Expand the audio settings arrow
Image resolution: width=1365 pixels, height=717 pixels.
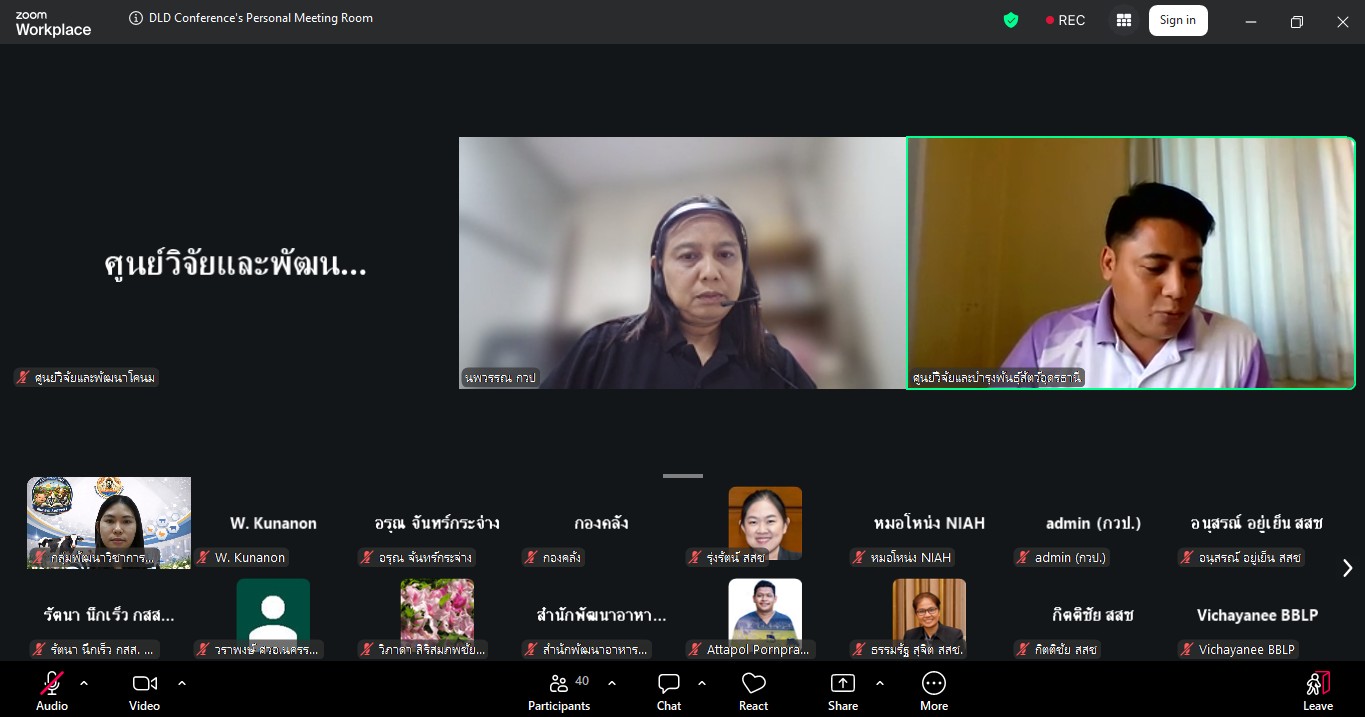pyautogui.click(x=84, y=683)
